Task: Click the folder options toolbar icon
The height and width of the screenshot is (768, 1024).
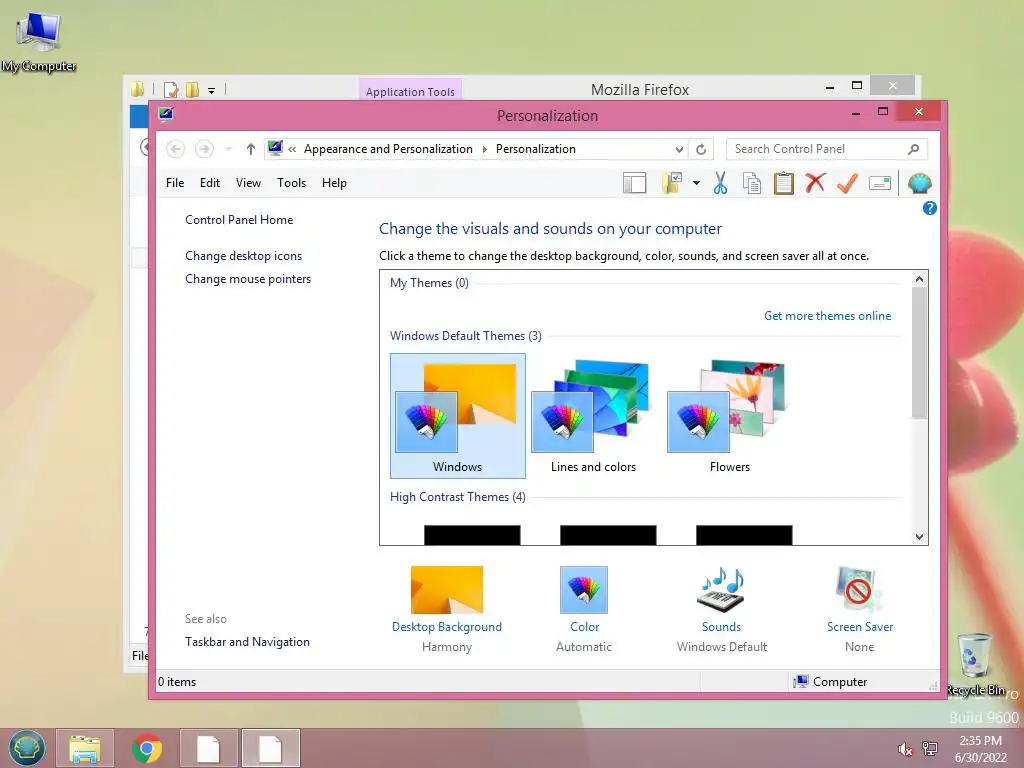Action: tap(672, 184)
